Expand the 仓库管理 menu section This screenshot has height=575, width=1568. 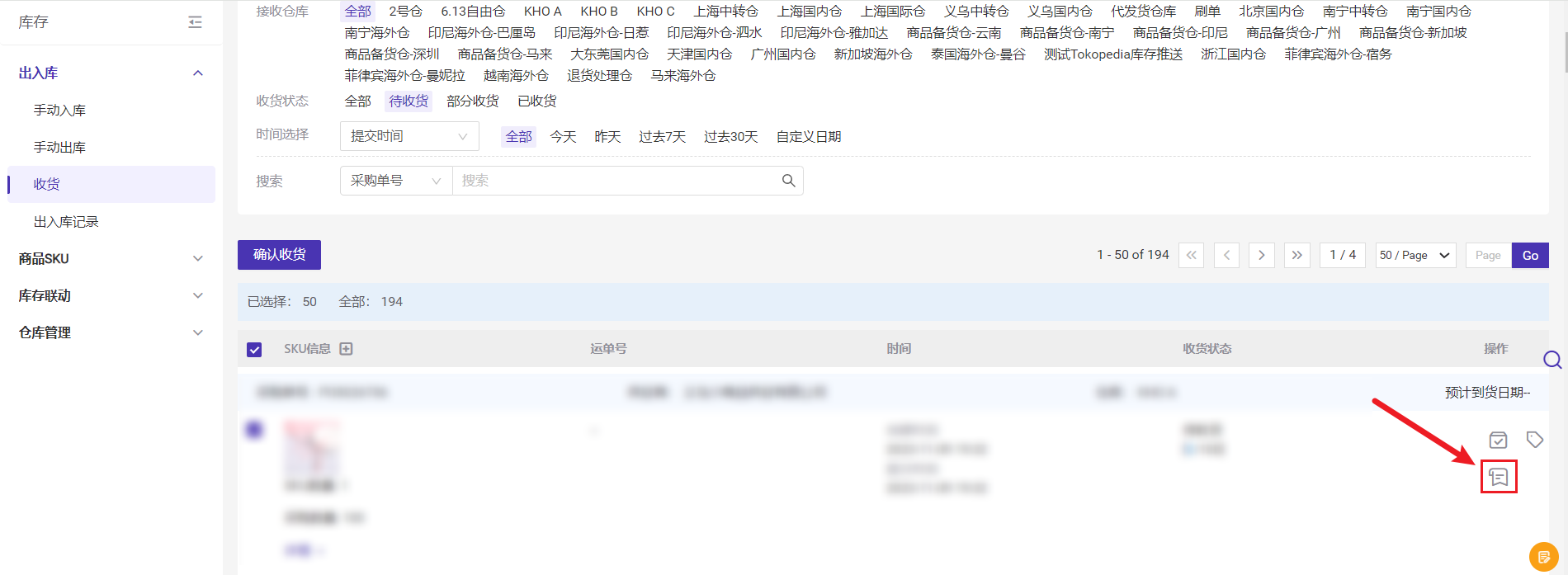pos(198,332)
